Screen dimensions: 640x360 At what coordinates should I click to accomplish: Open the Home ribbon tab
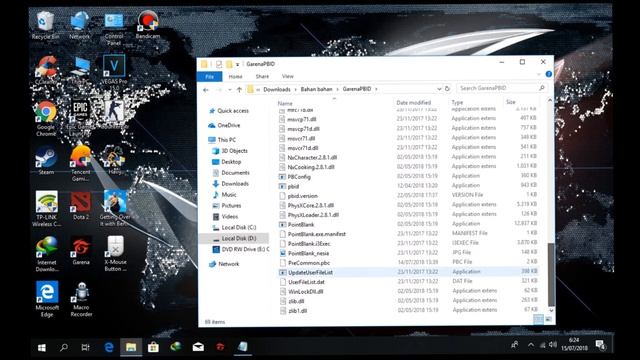click(236, 76)
